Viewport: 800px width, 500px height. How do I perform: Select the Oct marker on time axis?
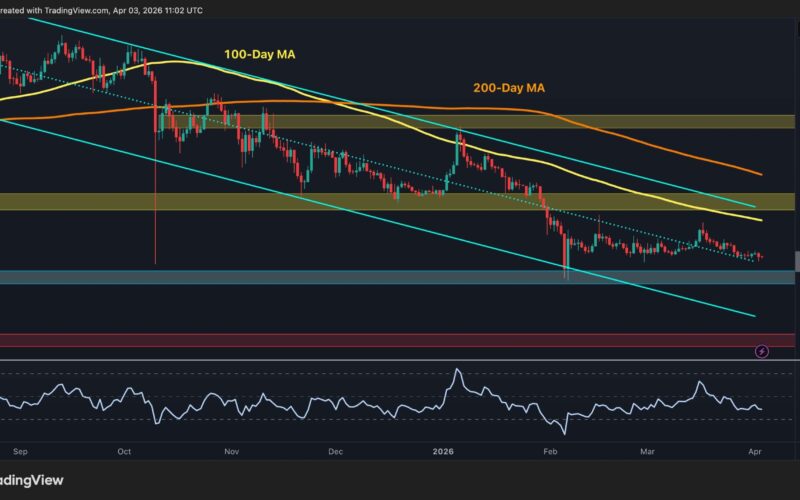[x=124, y=451]
